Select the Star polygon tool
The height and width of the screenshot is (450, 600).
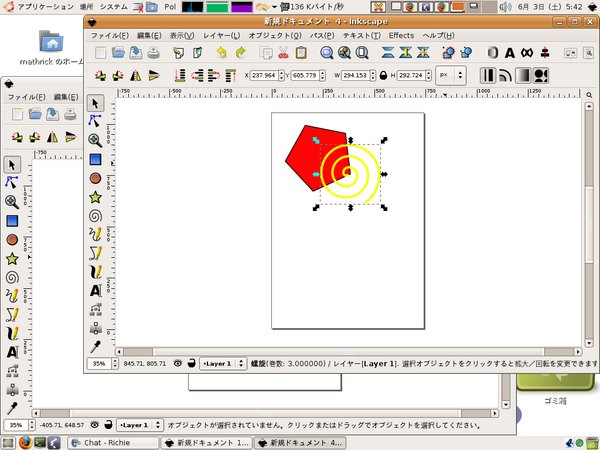point(95,197)
